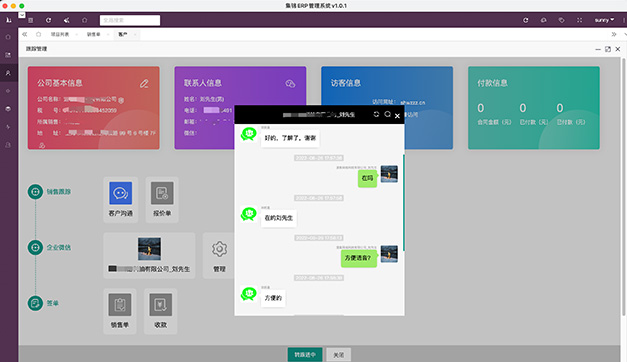Viewport: 627px width, 362px height.
Task: Open the 客户沟通 chat icon
Action: point(120,193)
